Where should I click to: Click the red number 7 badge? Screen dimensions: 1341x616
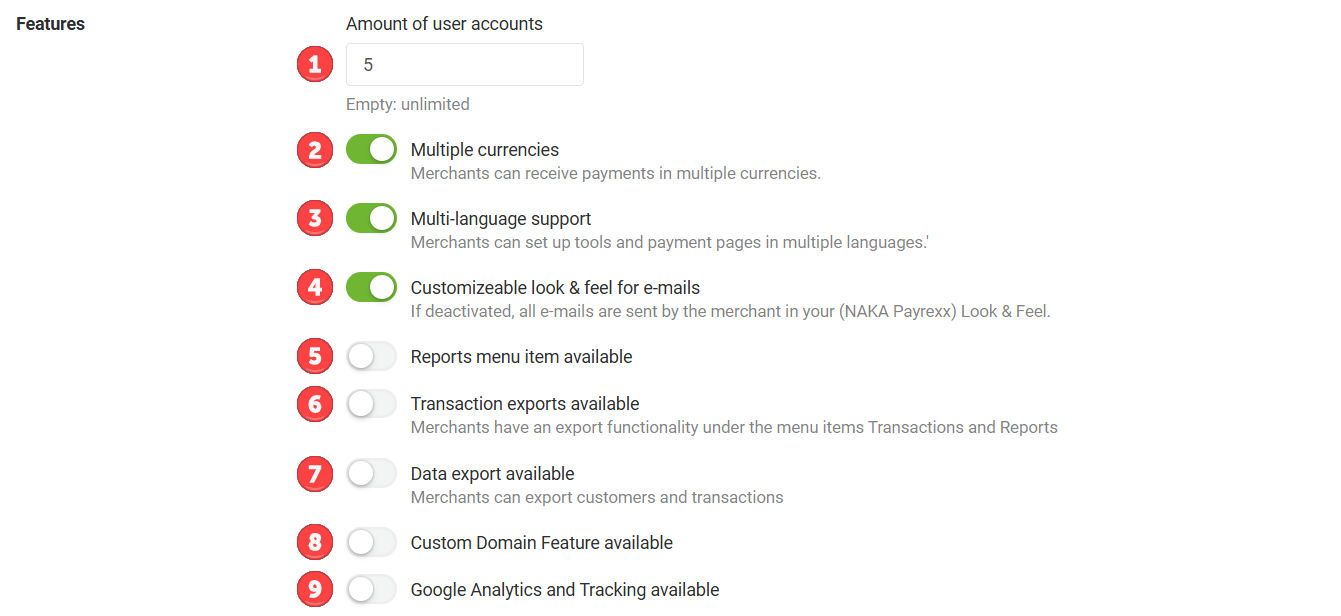[315, 474]
